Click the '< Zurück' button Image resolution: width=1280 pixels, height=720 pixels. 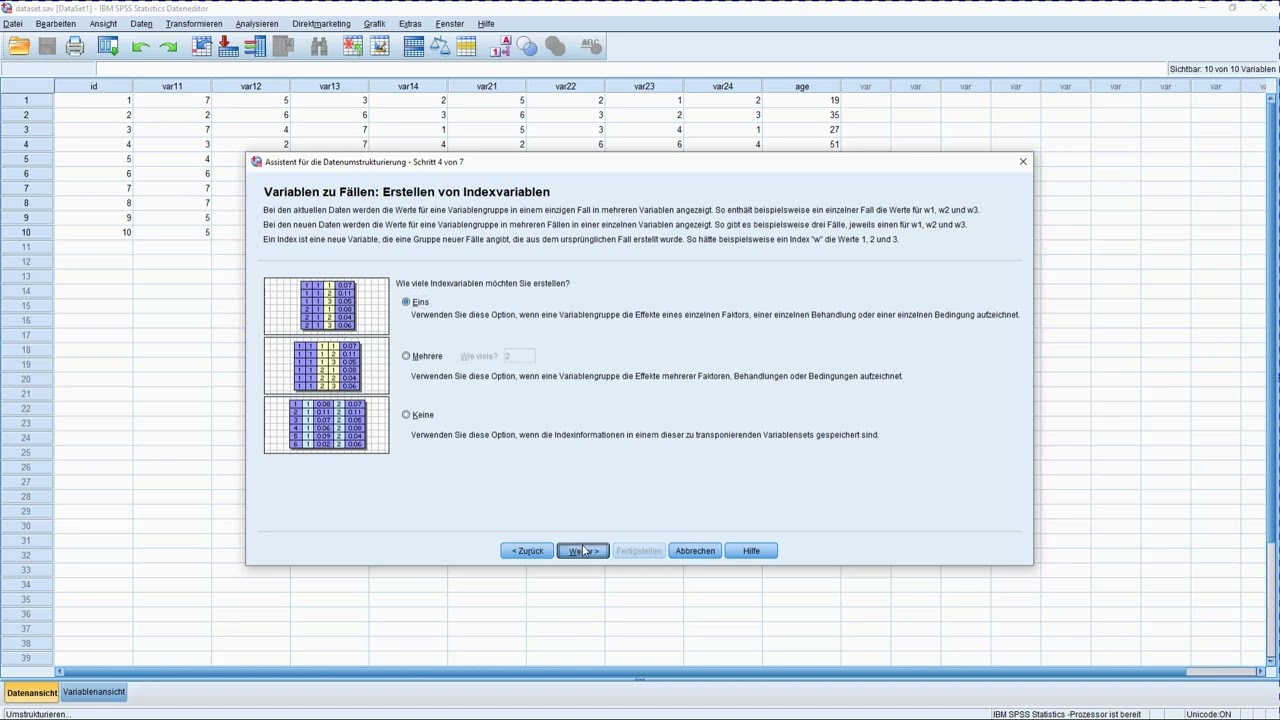[527, 551]
